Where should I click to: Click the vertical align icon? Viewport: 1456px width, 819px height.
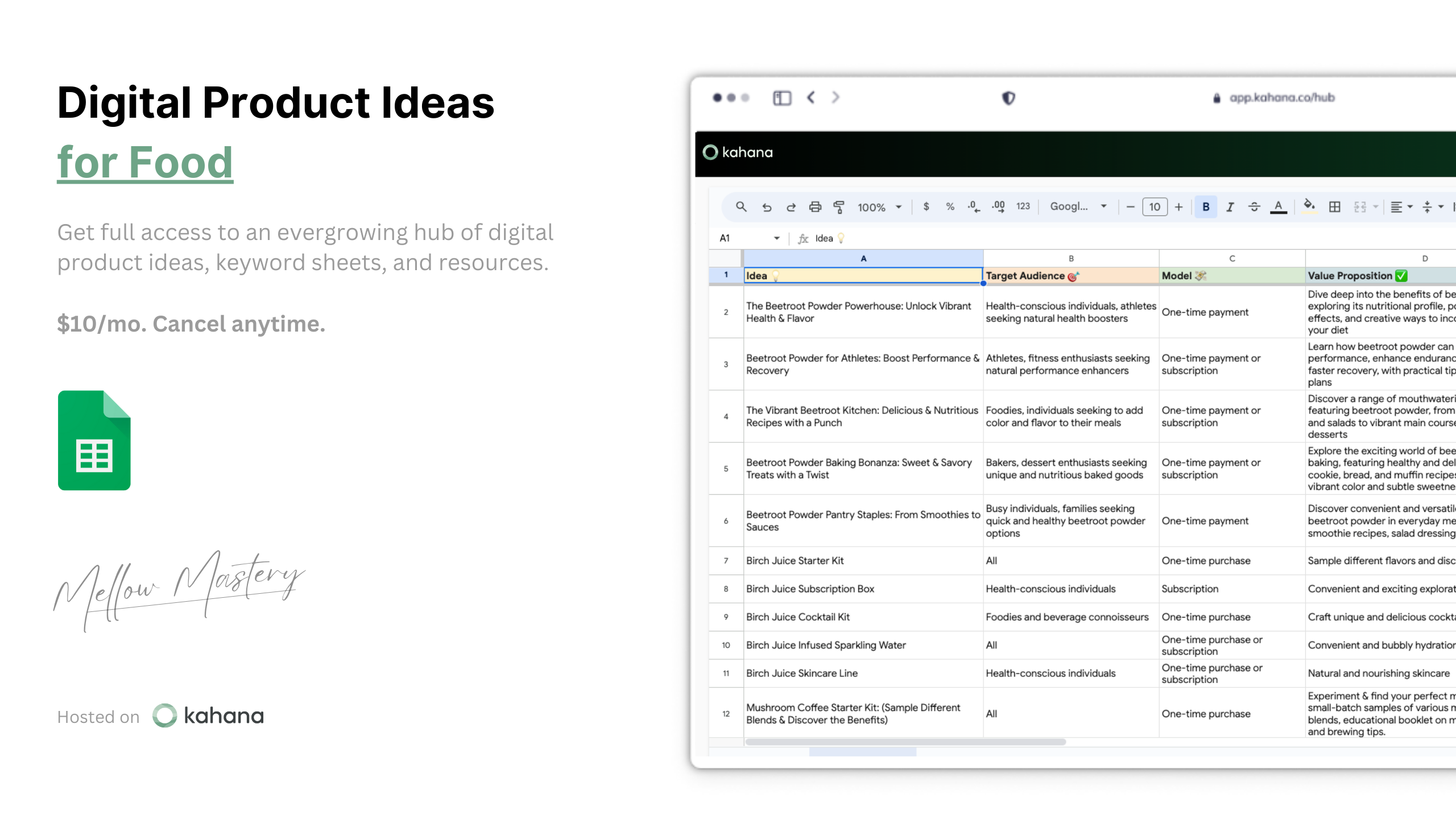[x=1427, y=207]
